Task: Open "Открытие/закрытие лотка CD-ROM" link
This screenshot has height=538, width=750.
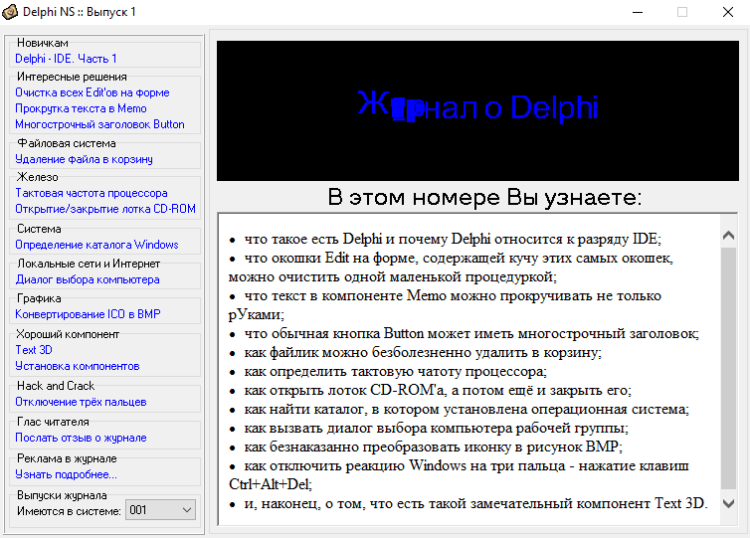Action: click(x=105, y=209)
